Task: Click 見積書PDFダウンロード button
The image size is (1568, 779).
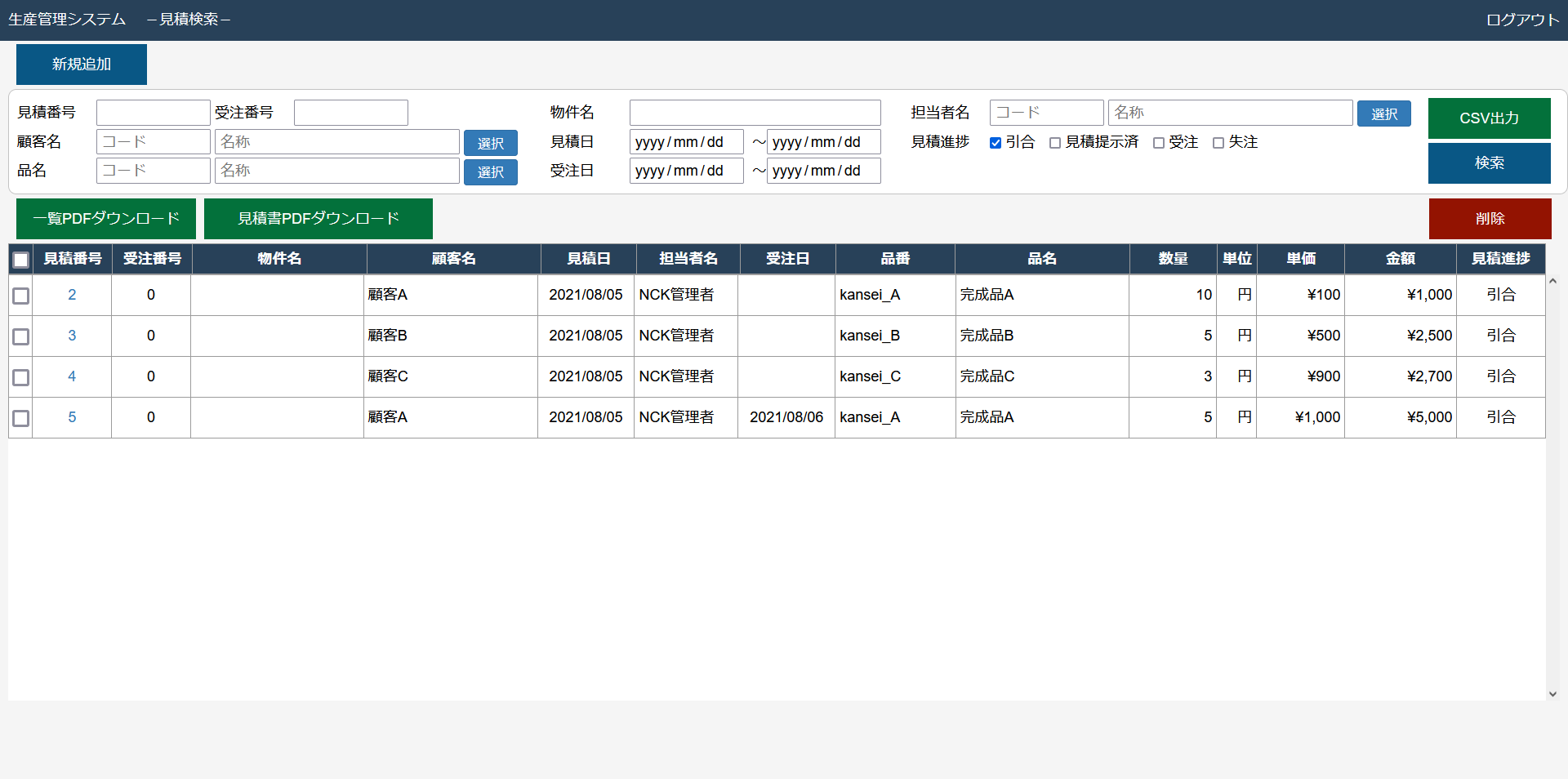Action: pos(318,219)
